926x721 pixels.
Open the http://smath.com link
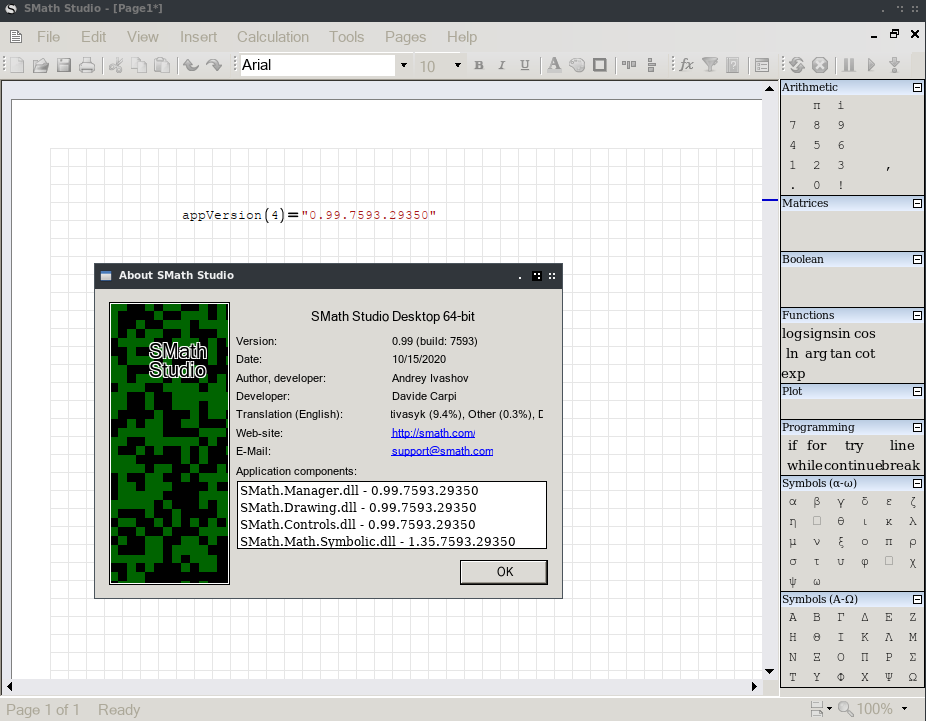pyautogui.click(x=433, y=433)
